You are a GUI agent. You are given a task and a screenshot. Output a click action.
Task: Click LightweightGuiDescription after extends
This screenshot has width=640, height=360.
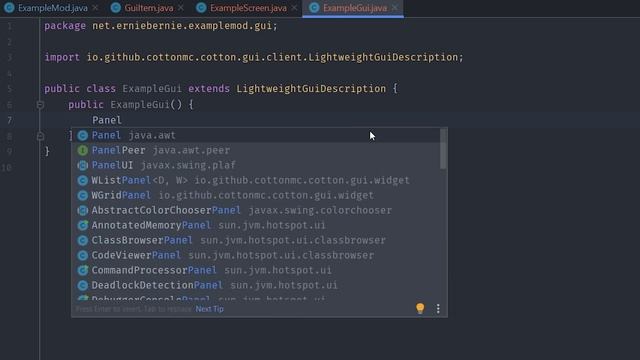coord(311,89)
